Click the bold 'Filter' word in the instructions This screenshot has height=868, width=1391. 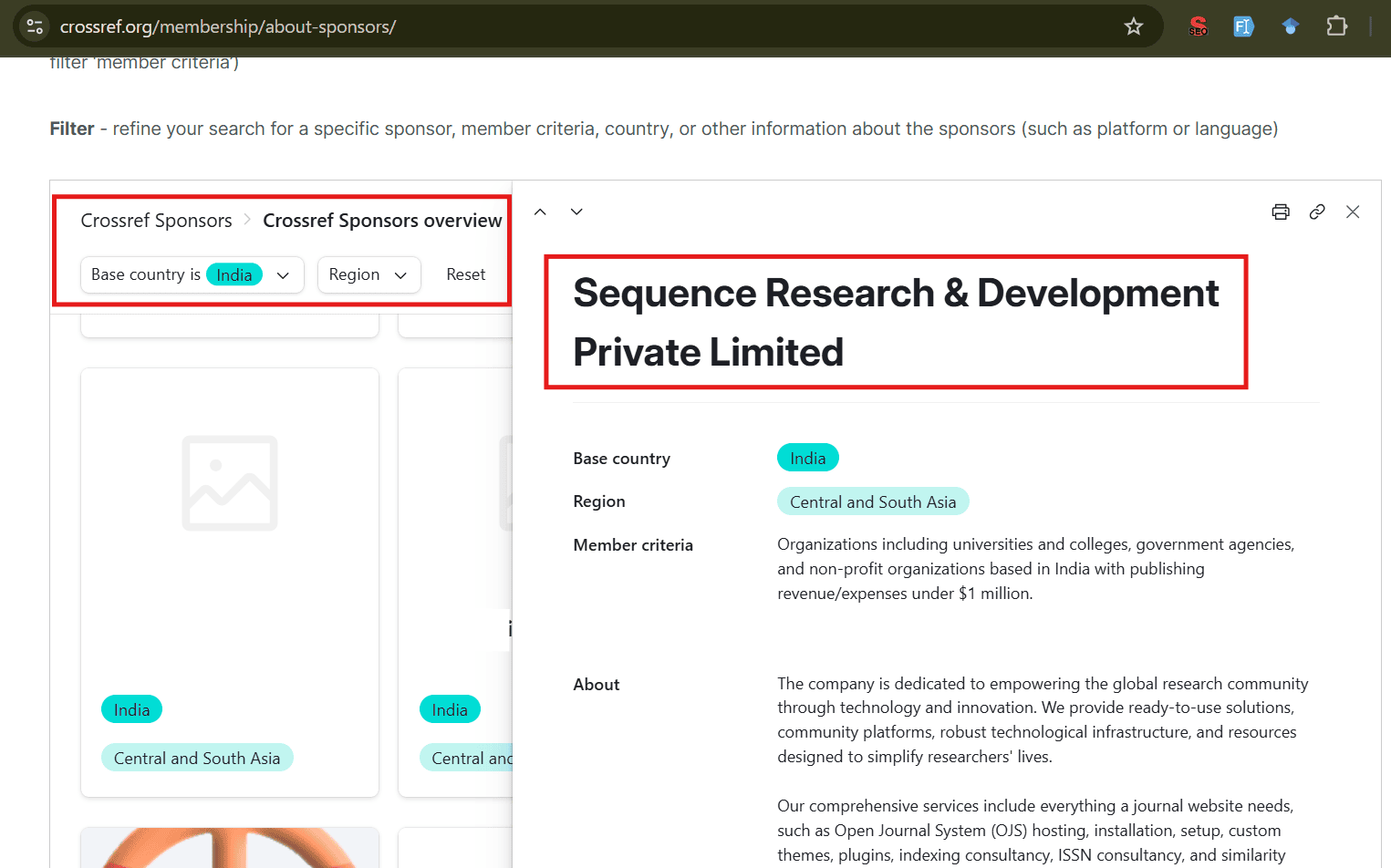tap(72, 129)
